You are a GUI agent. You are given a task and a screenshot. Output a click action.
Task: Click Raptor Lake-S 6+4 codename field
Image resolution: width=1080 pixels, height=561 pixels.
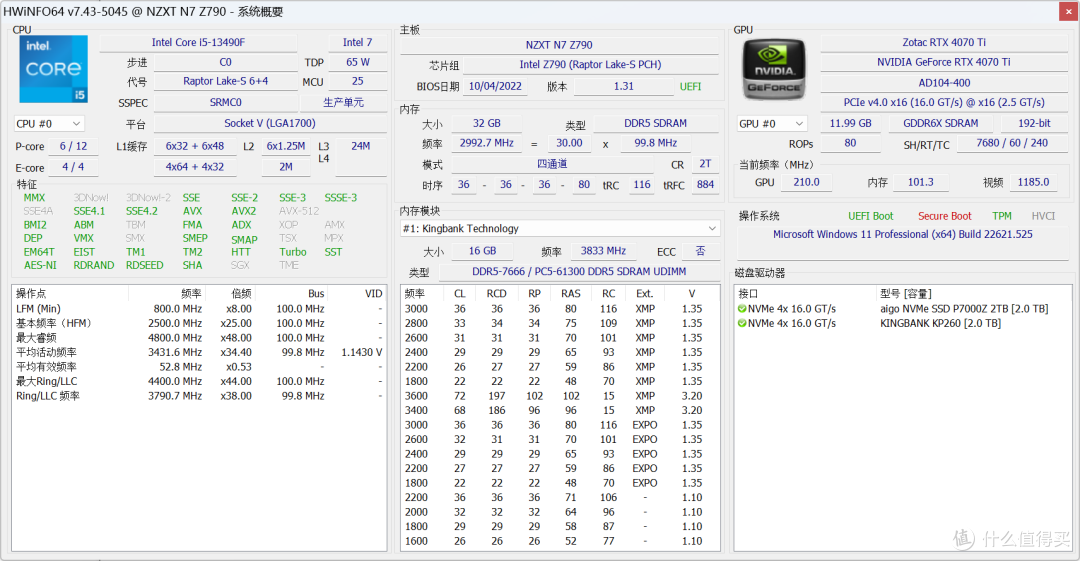tap(225, 81)
